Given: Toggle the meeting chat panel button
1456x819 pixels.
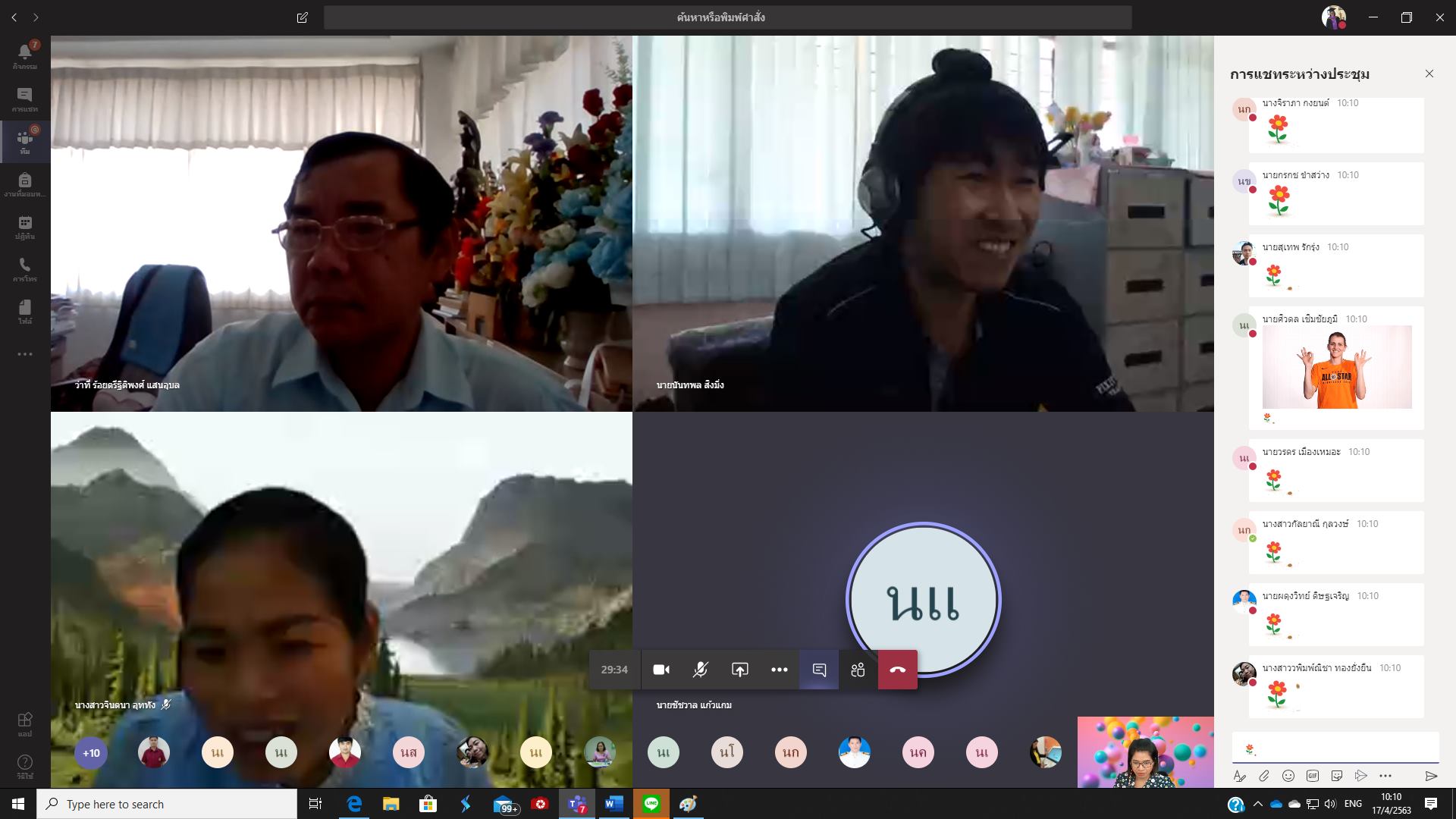Looking at the screenshot, I should (819, 670).
